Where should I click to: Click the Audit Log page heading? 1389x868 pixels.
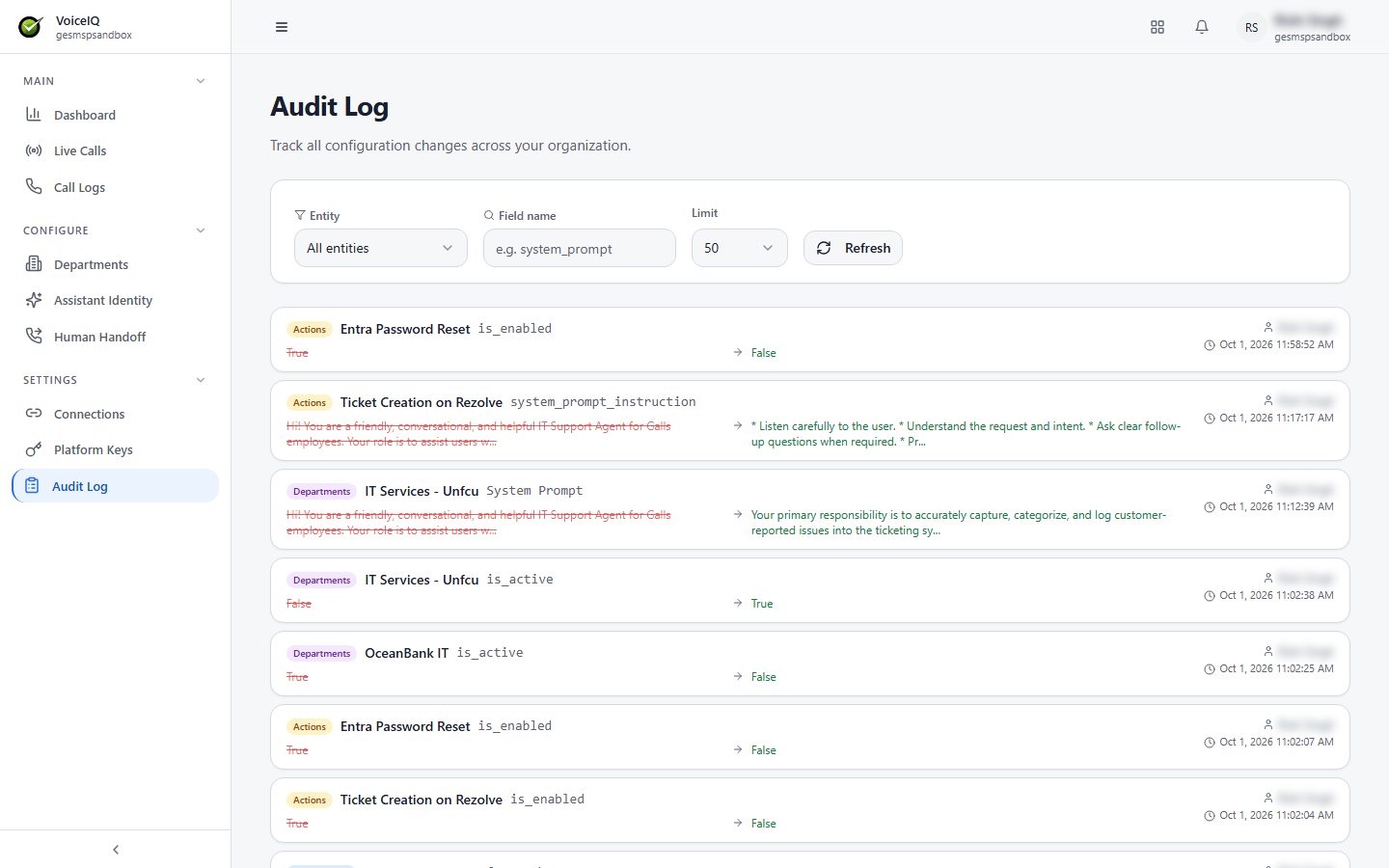[330, 106]
